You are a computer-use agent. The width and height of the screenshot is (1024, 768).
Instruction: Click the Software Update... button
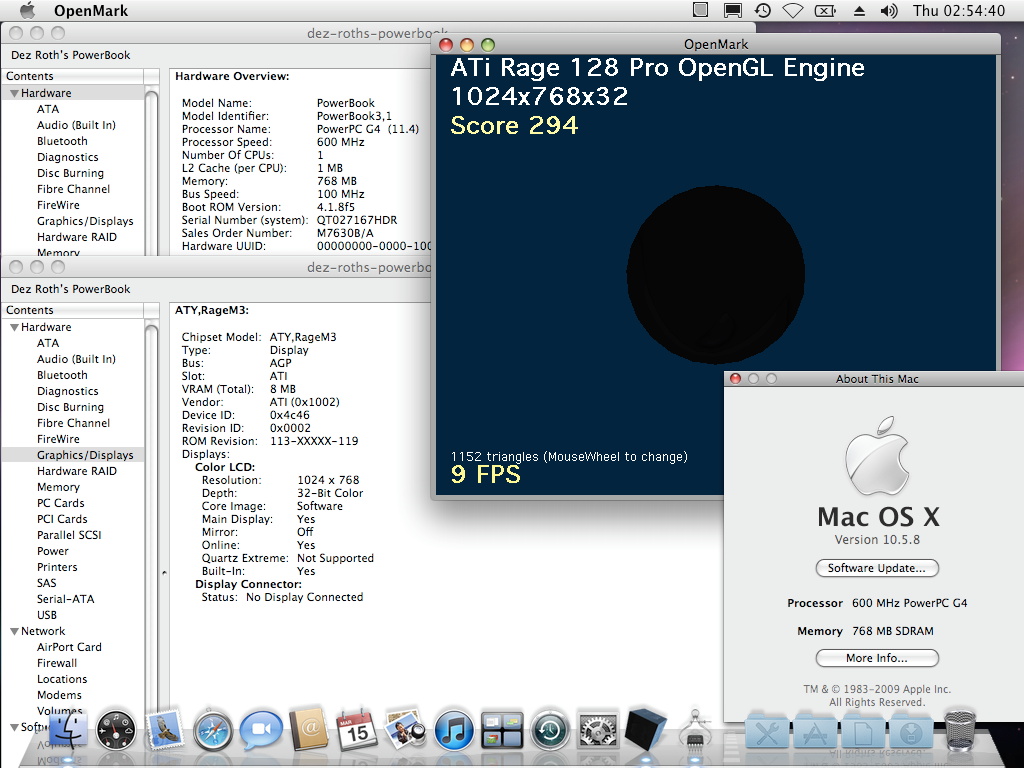(x=877, y=568)
